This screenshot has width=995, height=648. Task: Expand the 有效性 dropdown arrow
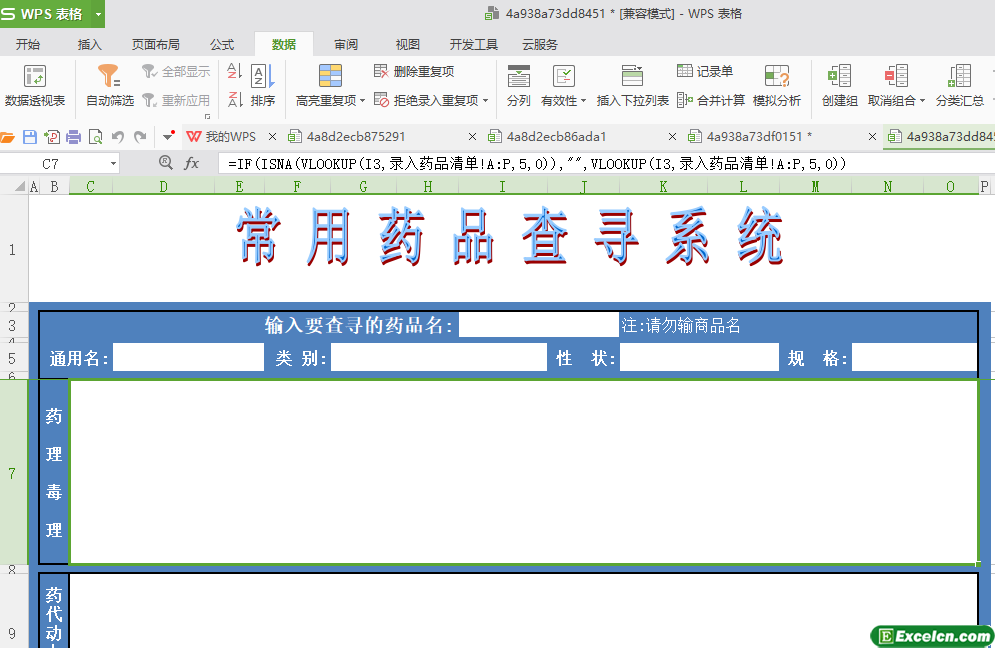pos(583,101)
